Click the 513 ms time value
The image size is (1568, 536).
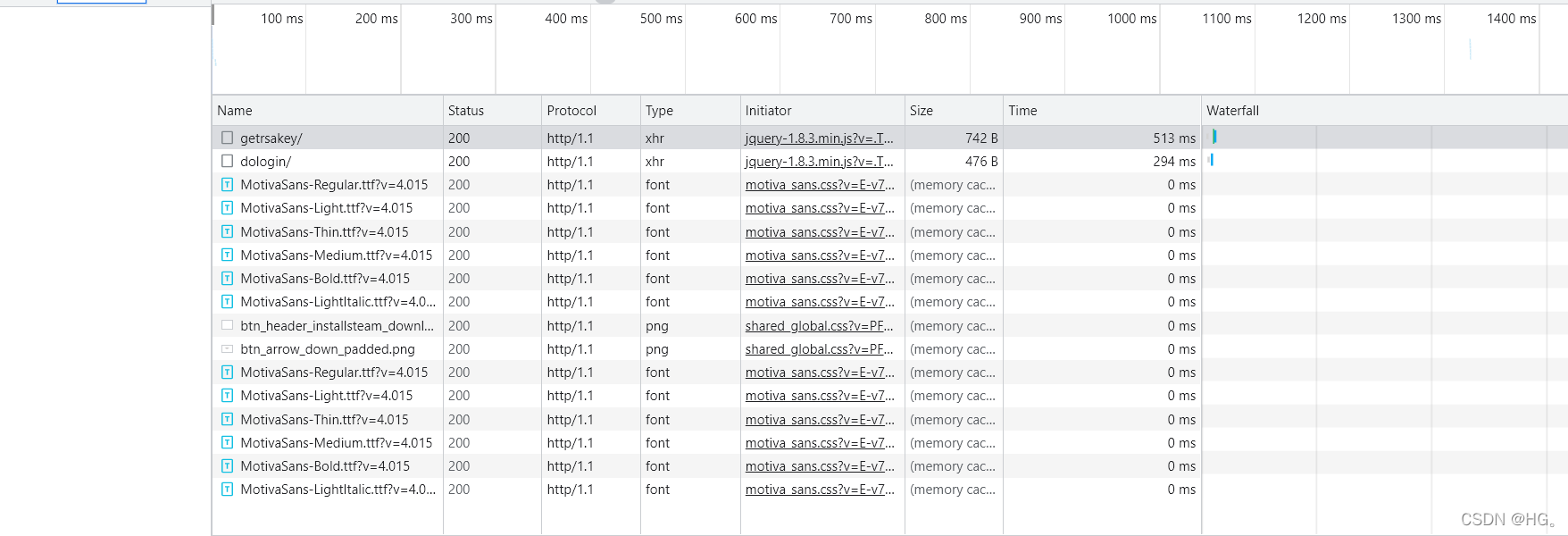pyautogui.click(x=1174, y=138)
